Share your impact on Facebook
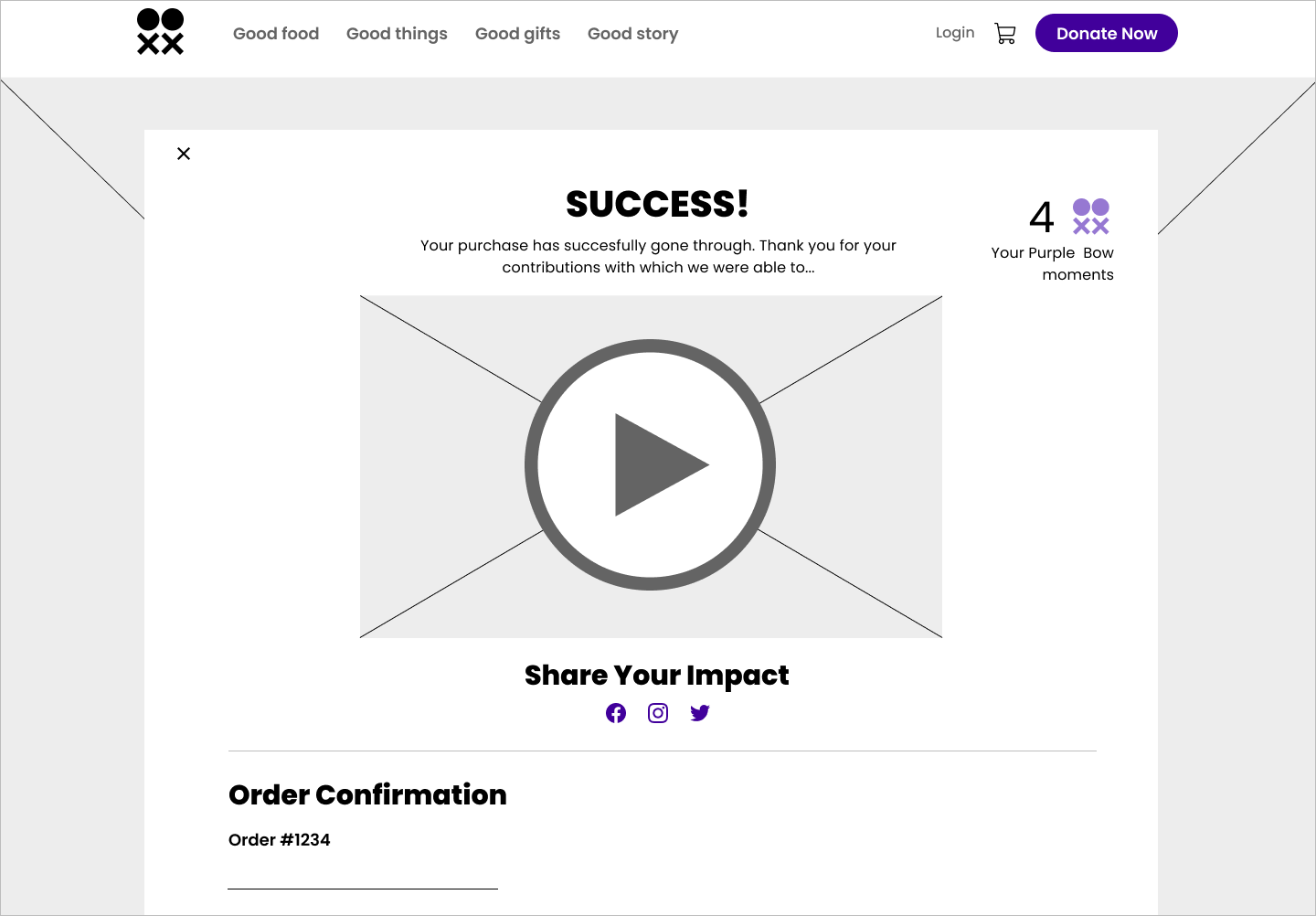The width and height of the screenshot is (1316, 916). (x=616, y=713)
